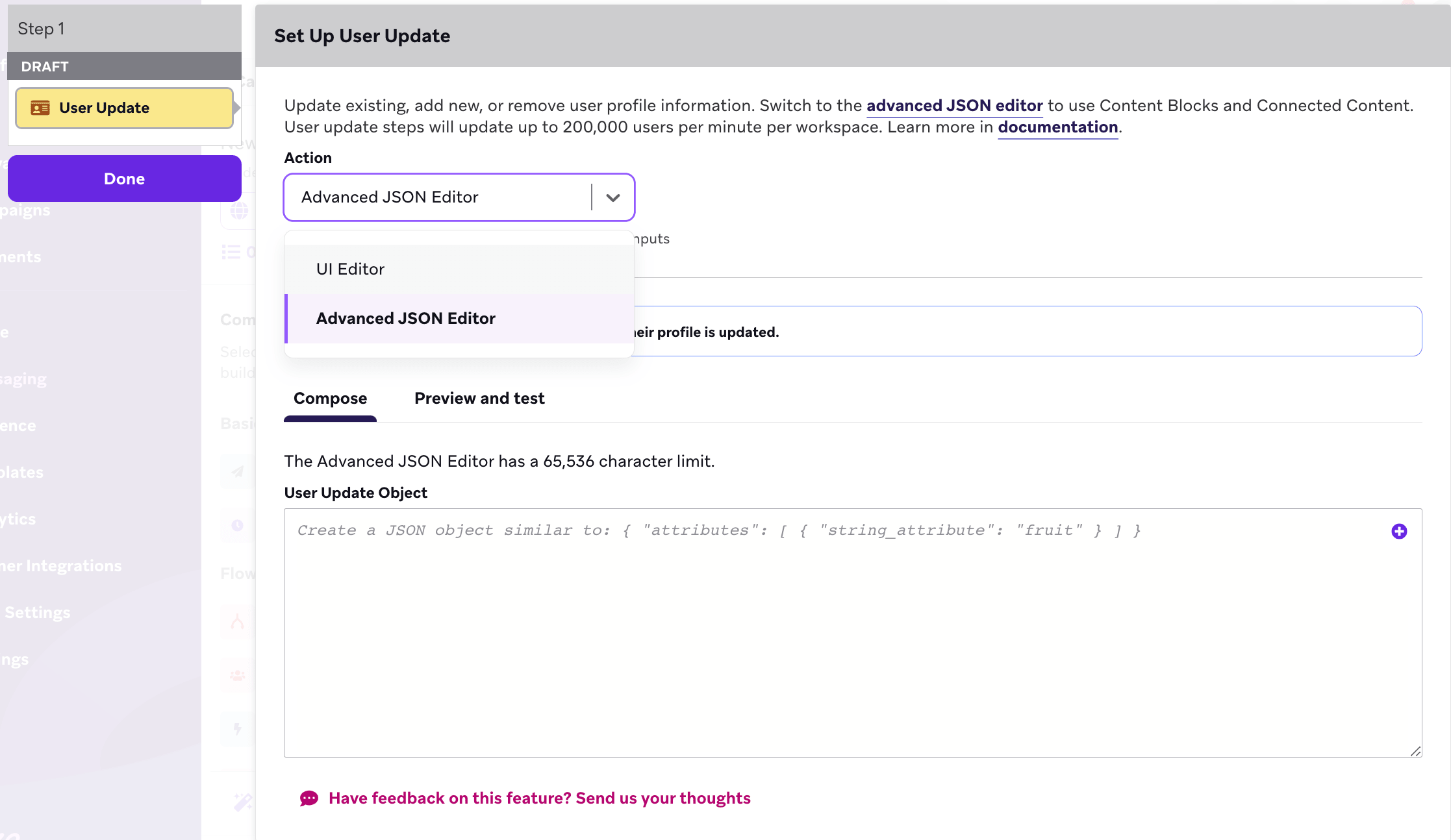1451x840 pixels.
Task: Click the dimmed lightning bolt icon
Action: coord(238,729)
